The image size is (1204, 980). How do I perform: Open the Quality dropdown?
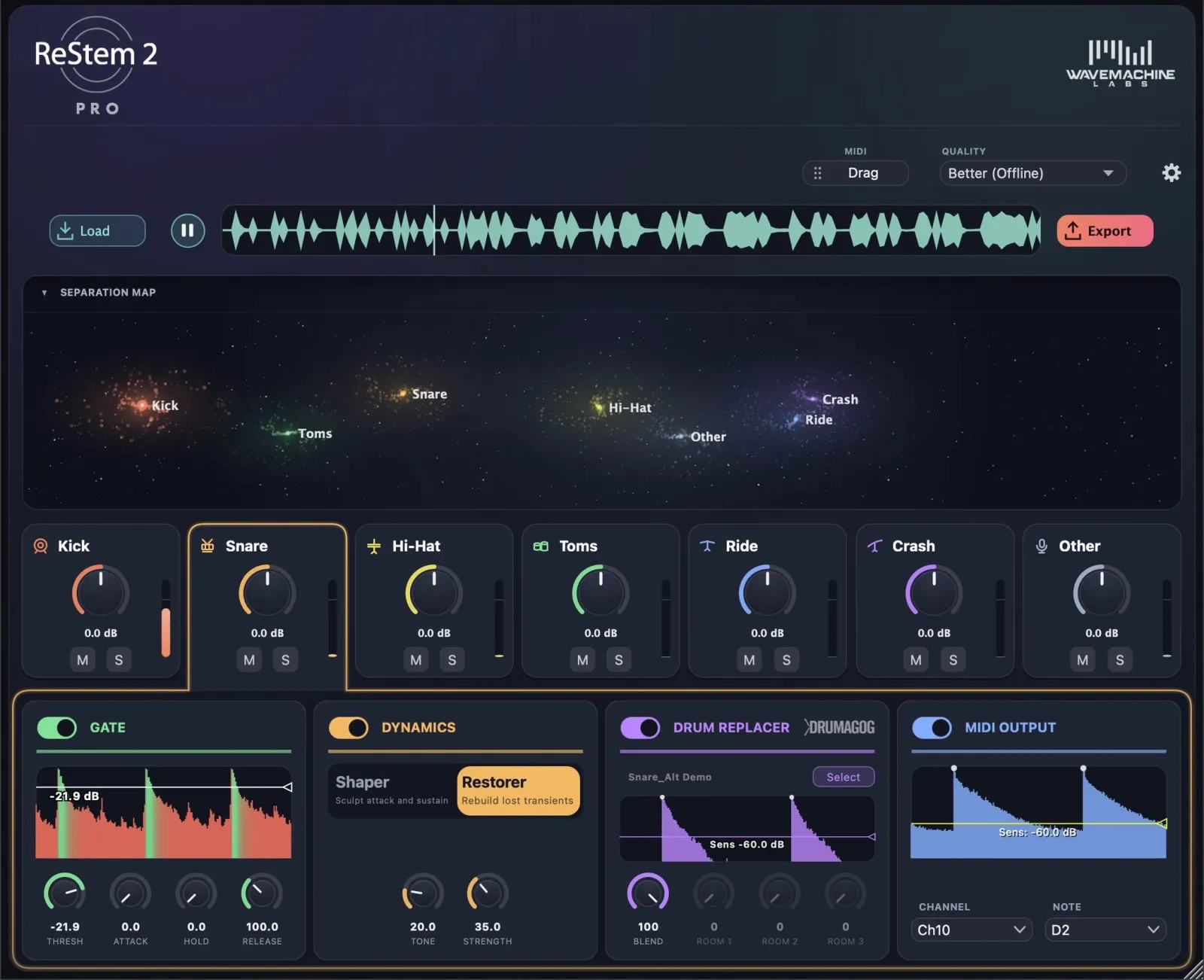[x=1032, y=173]
